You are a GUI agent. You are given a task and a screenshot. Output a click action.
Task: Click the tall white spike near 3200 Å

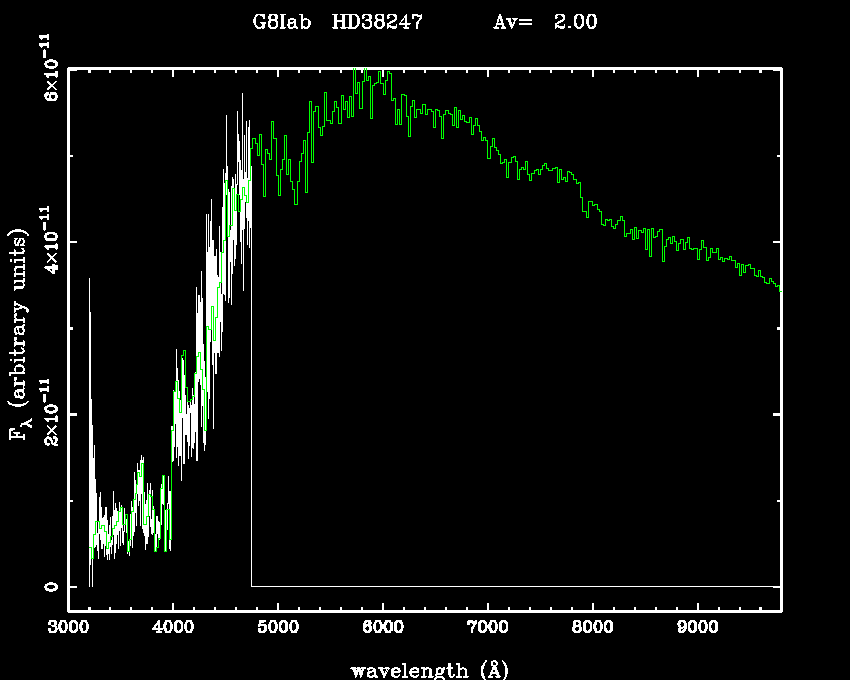coord(90,300)
